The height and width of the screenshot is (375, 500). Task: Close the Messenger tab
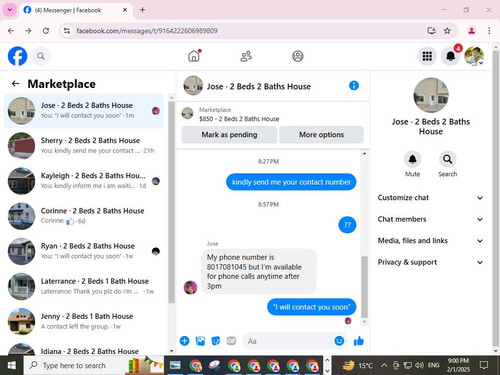pyautogui.click(x=125, y=10)
